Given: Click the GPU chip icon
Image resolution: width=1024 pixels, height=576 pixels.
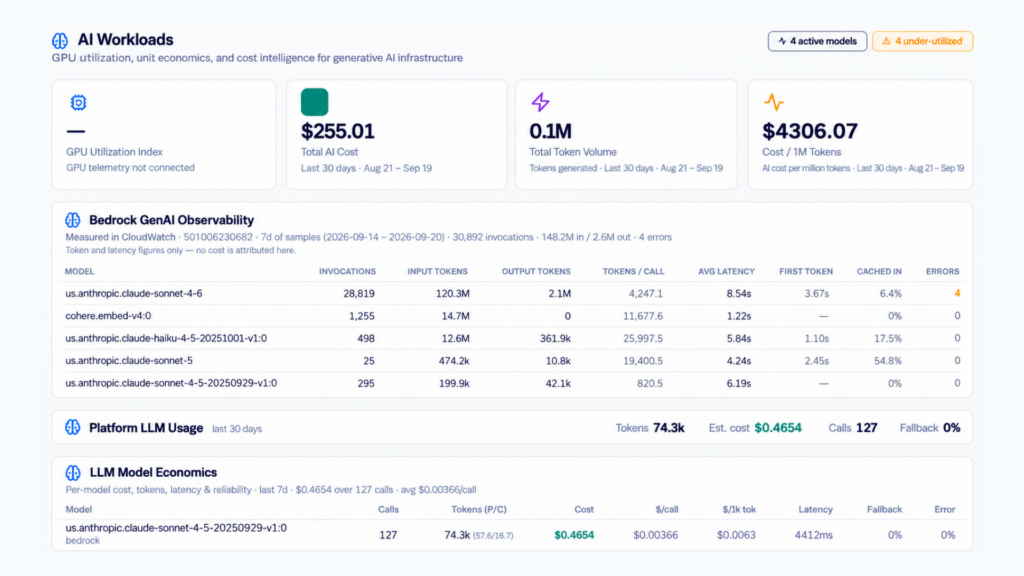Looking at the screenshot, I should click(78, 103).
